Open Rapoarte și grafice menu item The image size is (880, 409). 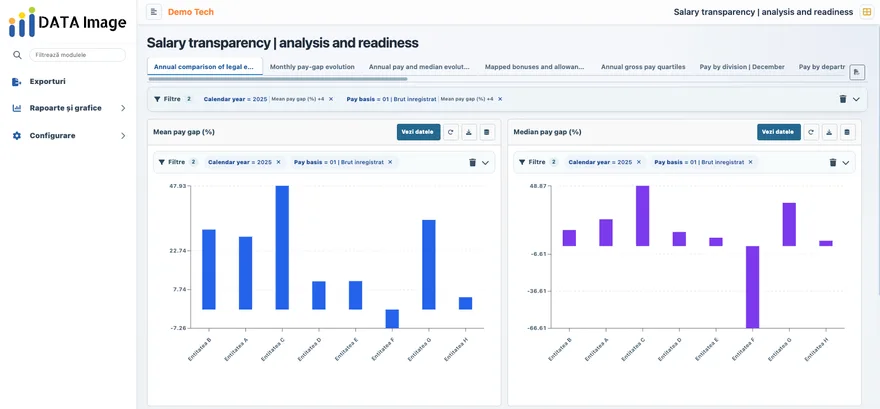[x=68, y=108]
